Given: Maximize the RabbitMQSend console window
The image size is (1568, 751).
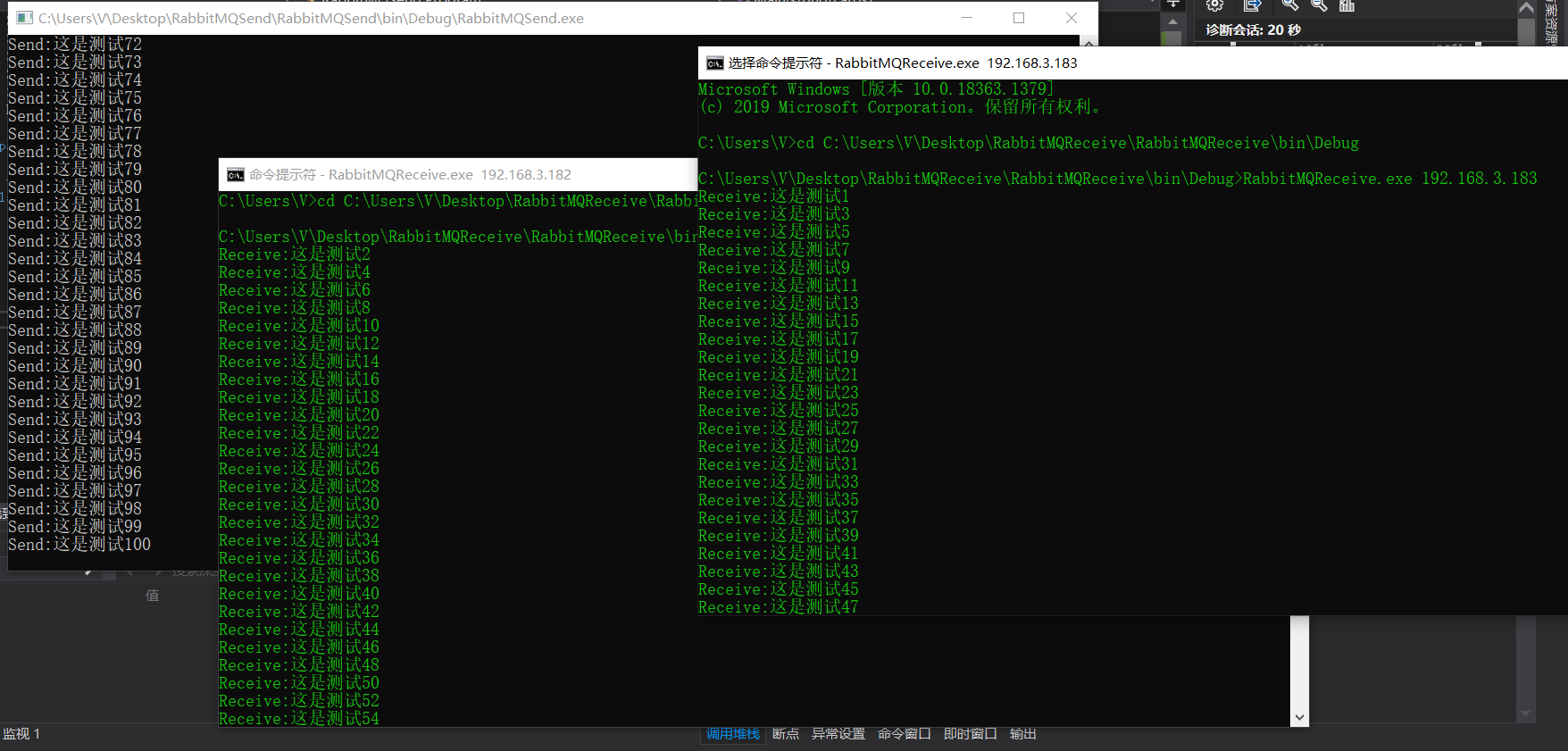Looking at the screenshot, I should tap(1019, 18).
